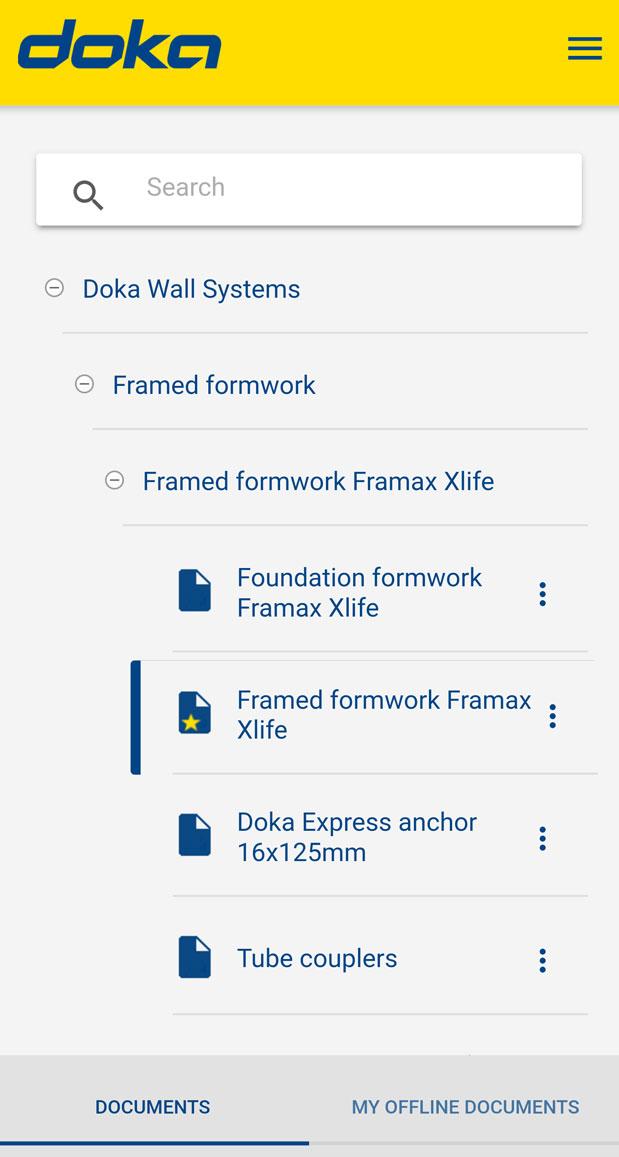
Task: Collapse the Framed formwork node
Action: click(x=85, y=384)
